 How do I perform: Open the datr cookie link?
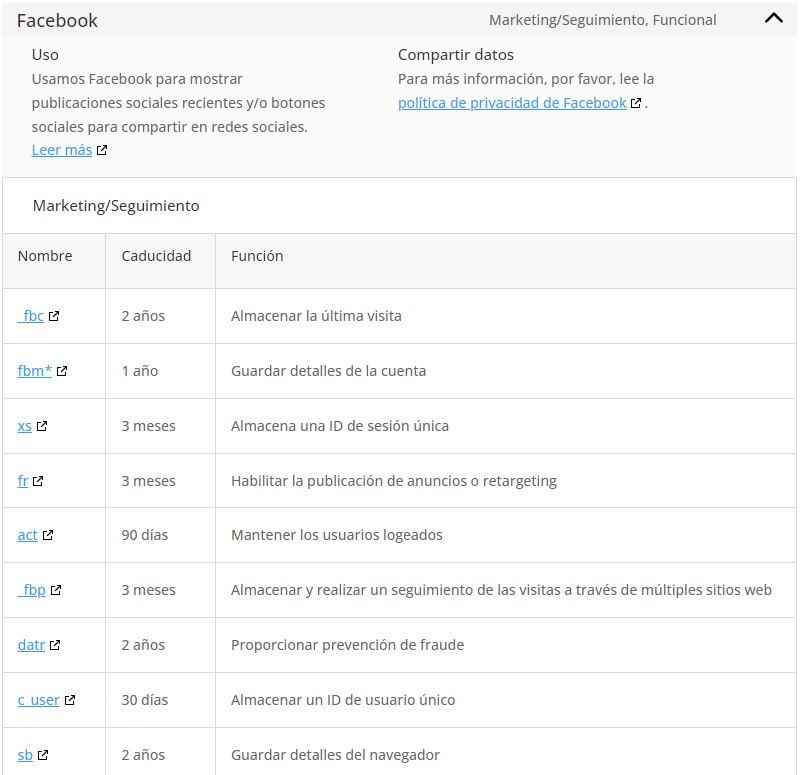click(31, 645)
